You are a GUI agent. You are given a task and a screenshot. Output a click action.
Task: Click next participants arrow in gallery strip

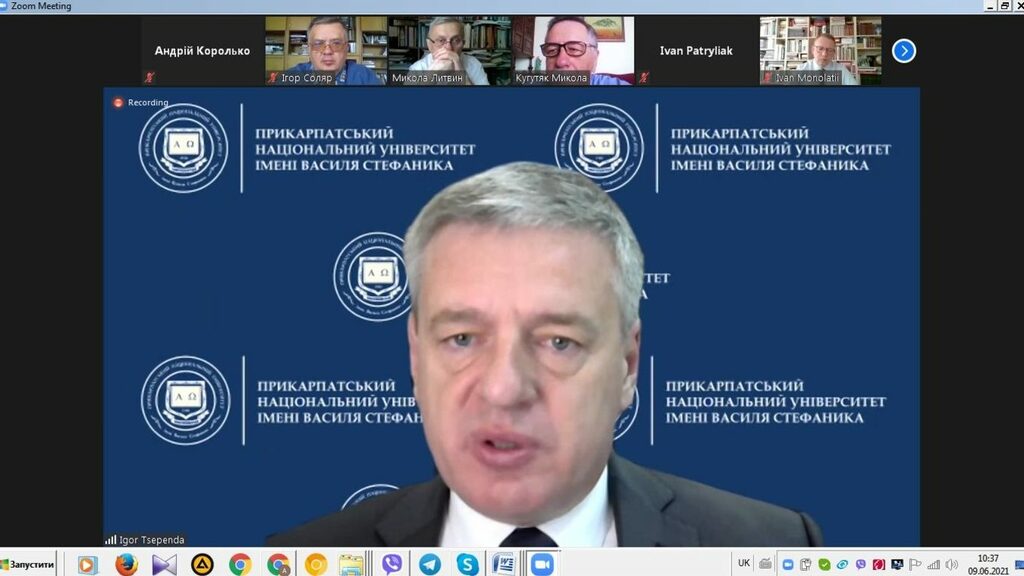(903, 51)
